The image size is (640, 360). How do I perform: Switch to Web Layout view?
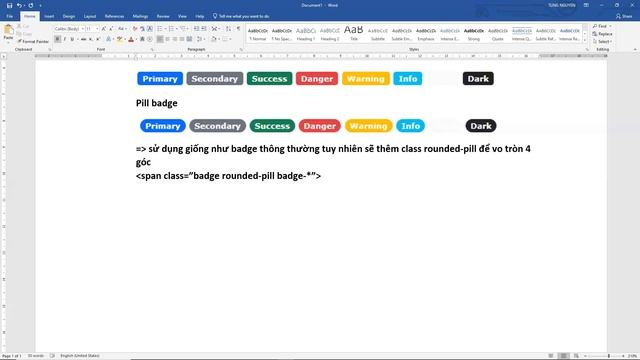[x=576, y=356]
